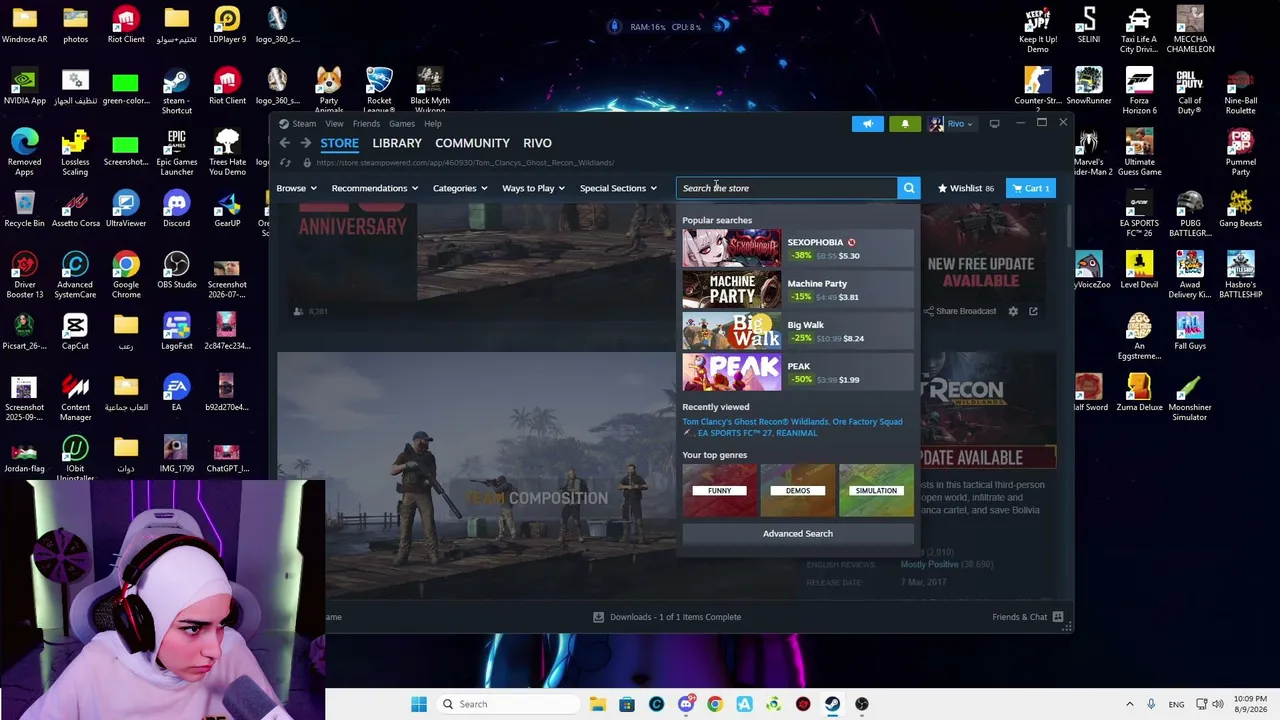
Task: Pop out the broadcast in new window
Action: tap(1033, 311)
